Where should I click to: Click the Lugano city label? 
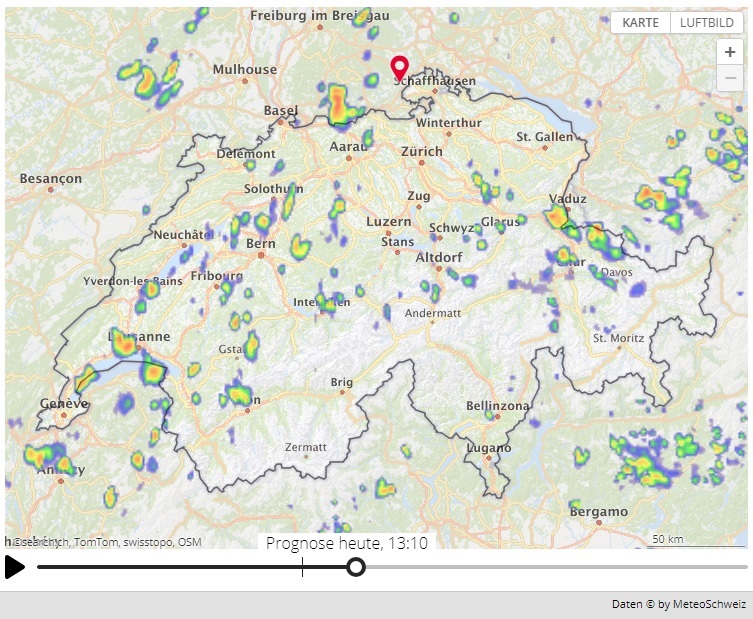coord(489,448)
